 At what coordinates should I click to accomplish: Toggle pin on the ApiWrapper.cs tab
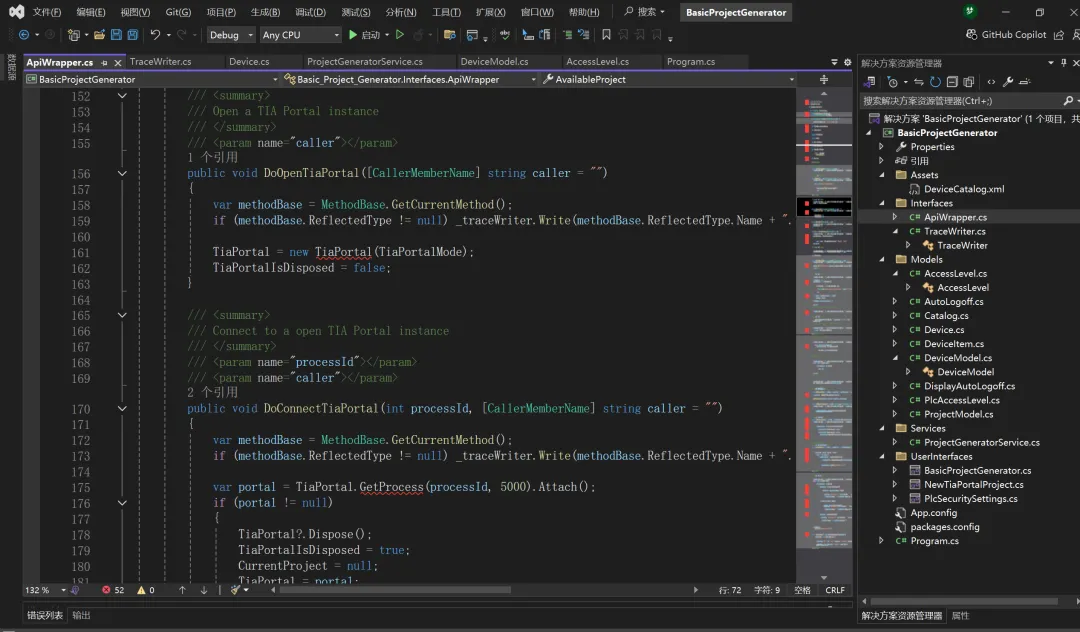(106, 62)
